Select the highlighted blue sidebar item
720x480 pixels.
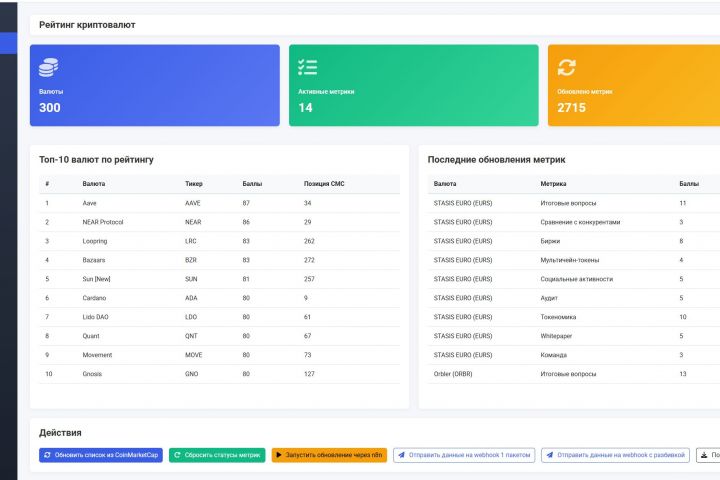tap(8, 43)
